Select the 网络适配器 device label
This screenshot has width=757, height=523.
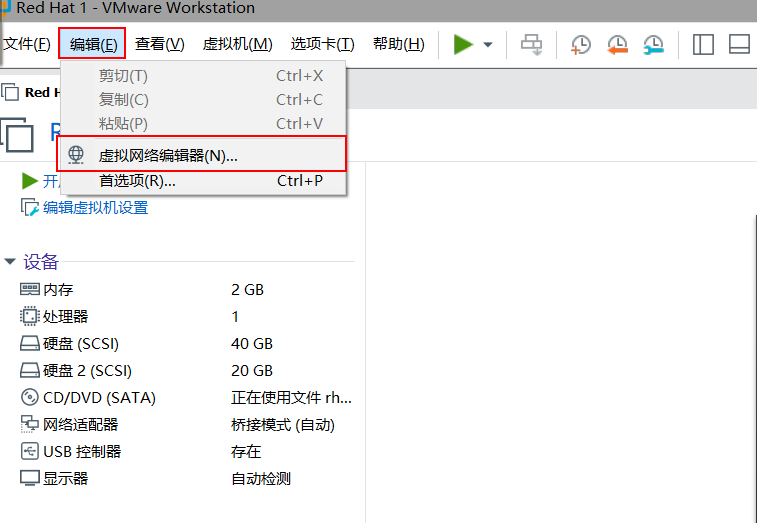[x=81, y=425]
